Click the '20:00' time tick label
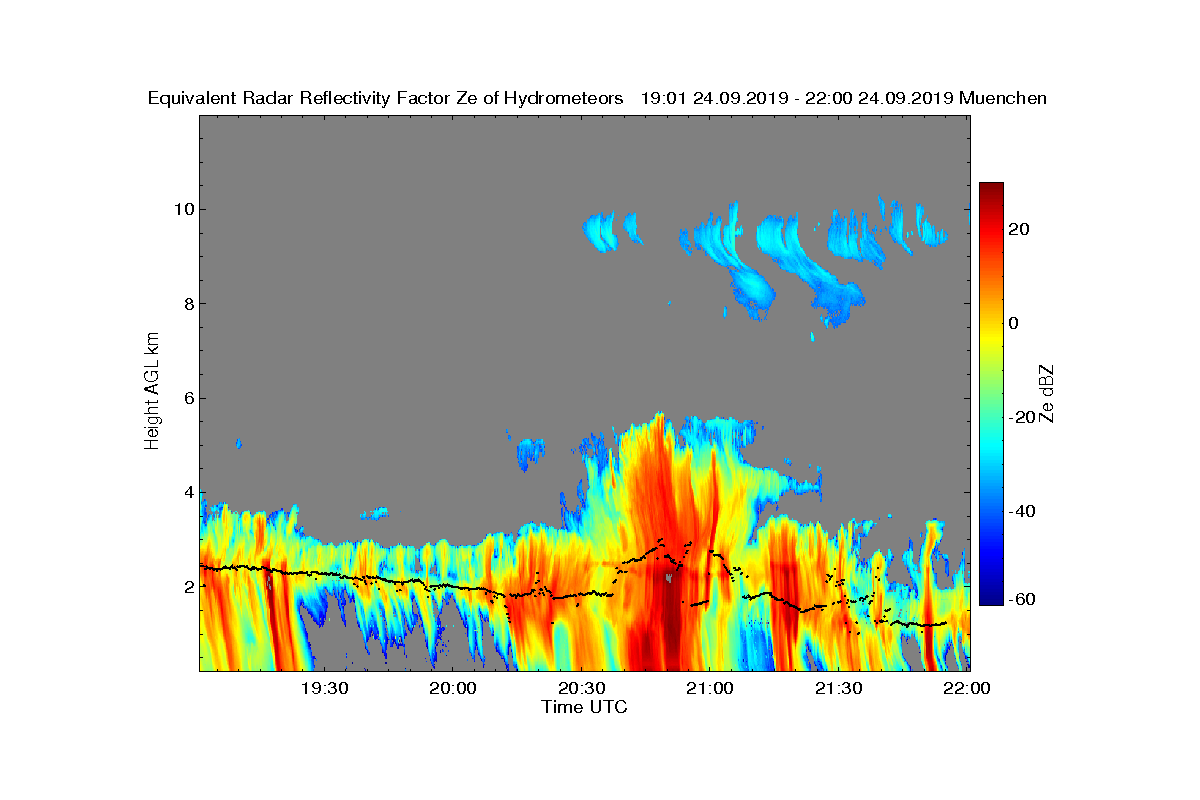The image size is (1200, 800). (x=453, y=688)
